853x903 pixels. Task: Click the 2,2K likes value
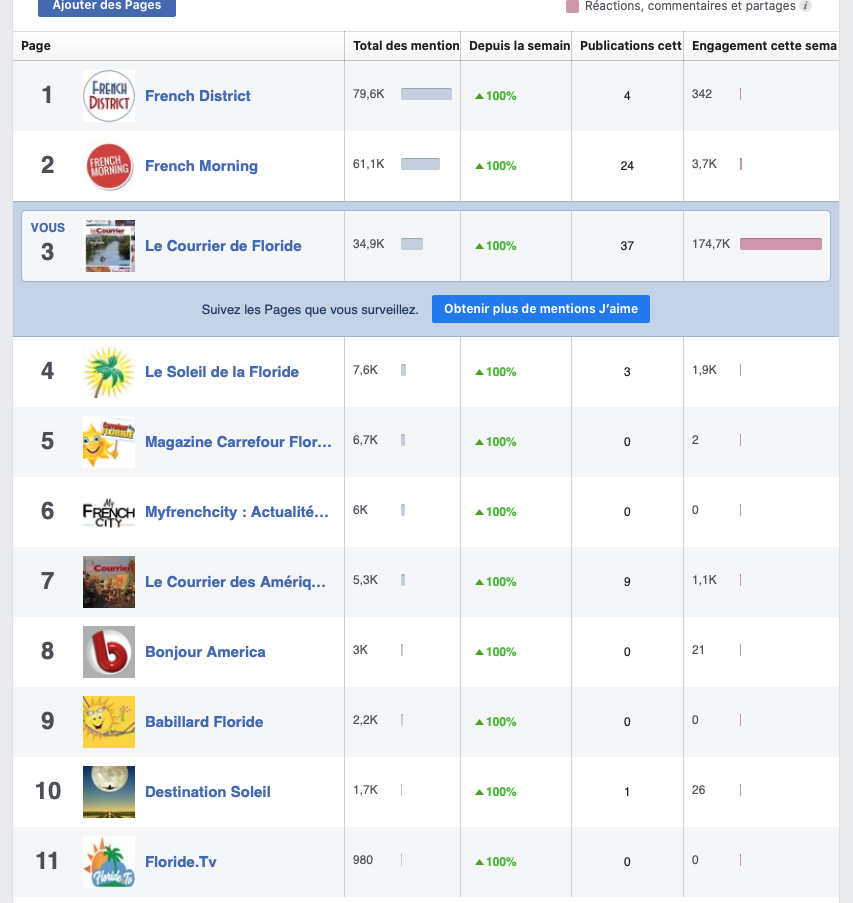[365, 720]
